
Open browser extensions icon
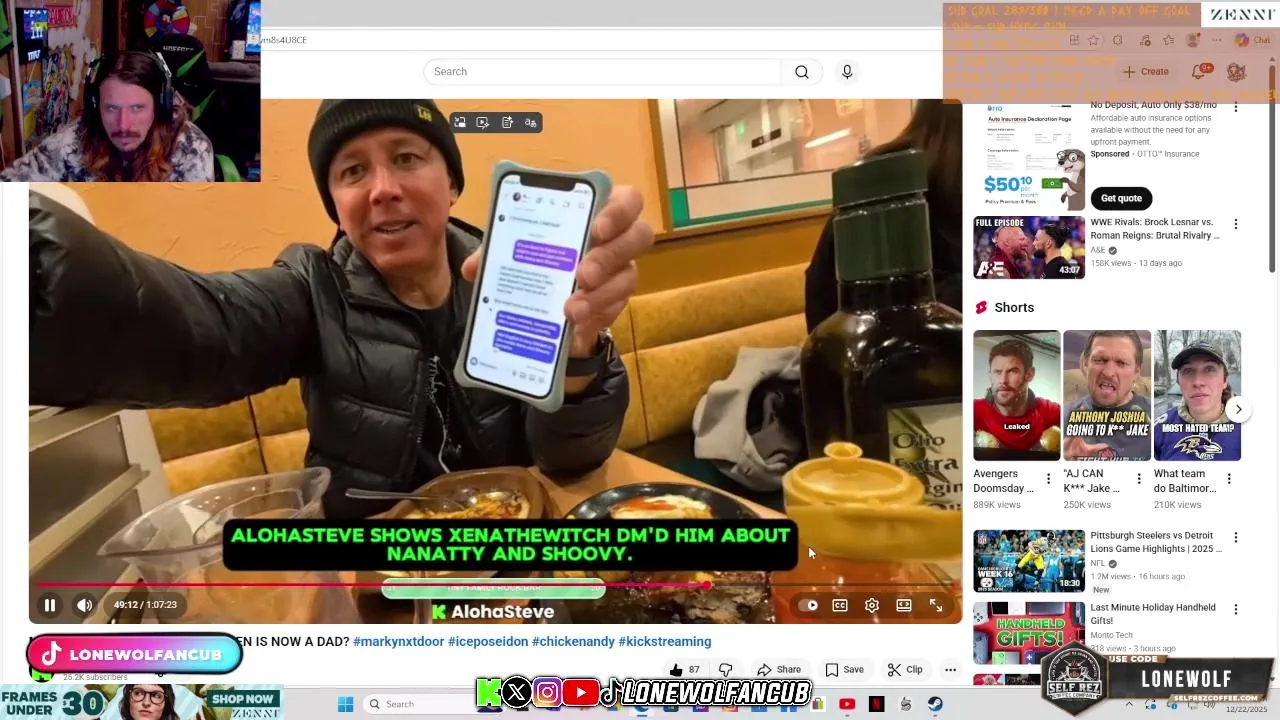pyautogui.click(x=1118, y=40)
